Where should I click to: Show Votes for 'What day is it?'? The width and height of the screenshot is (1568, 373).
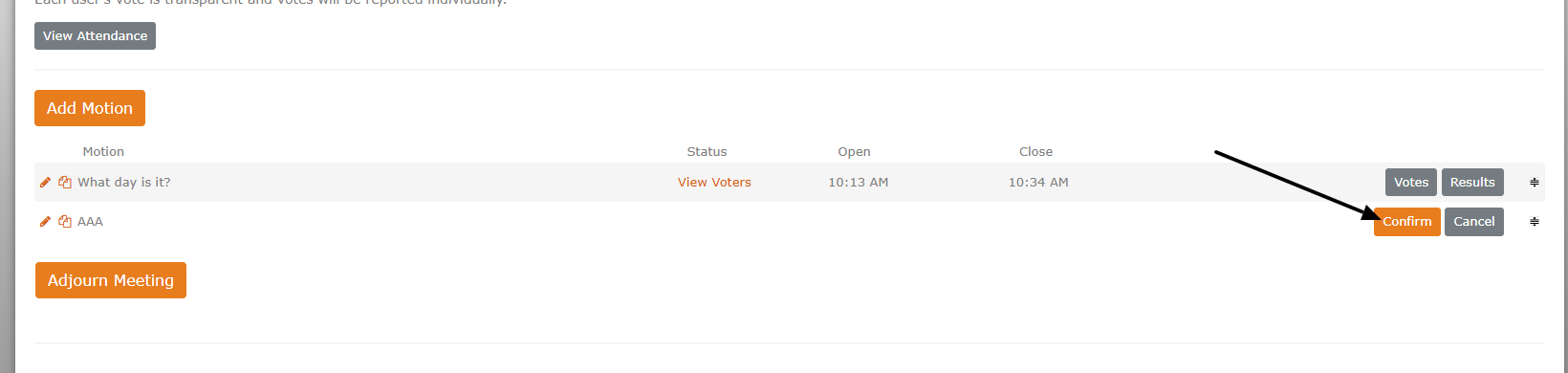1410,182
